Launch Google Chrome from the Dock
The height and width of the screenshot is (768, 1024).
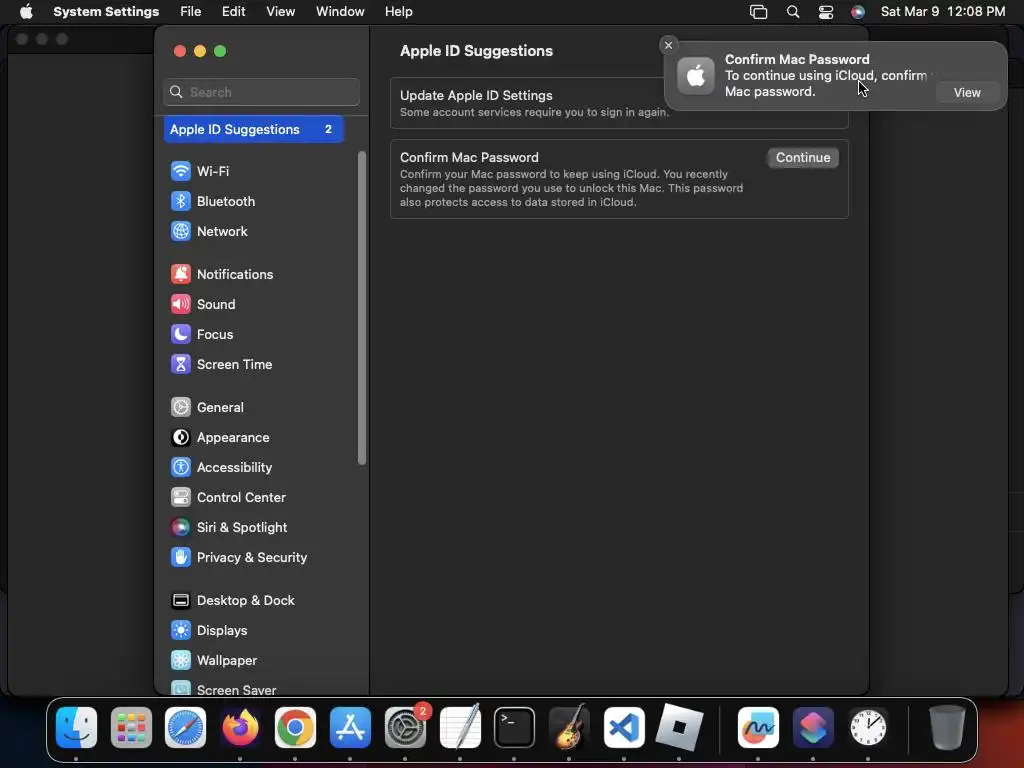[295, 727]
